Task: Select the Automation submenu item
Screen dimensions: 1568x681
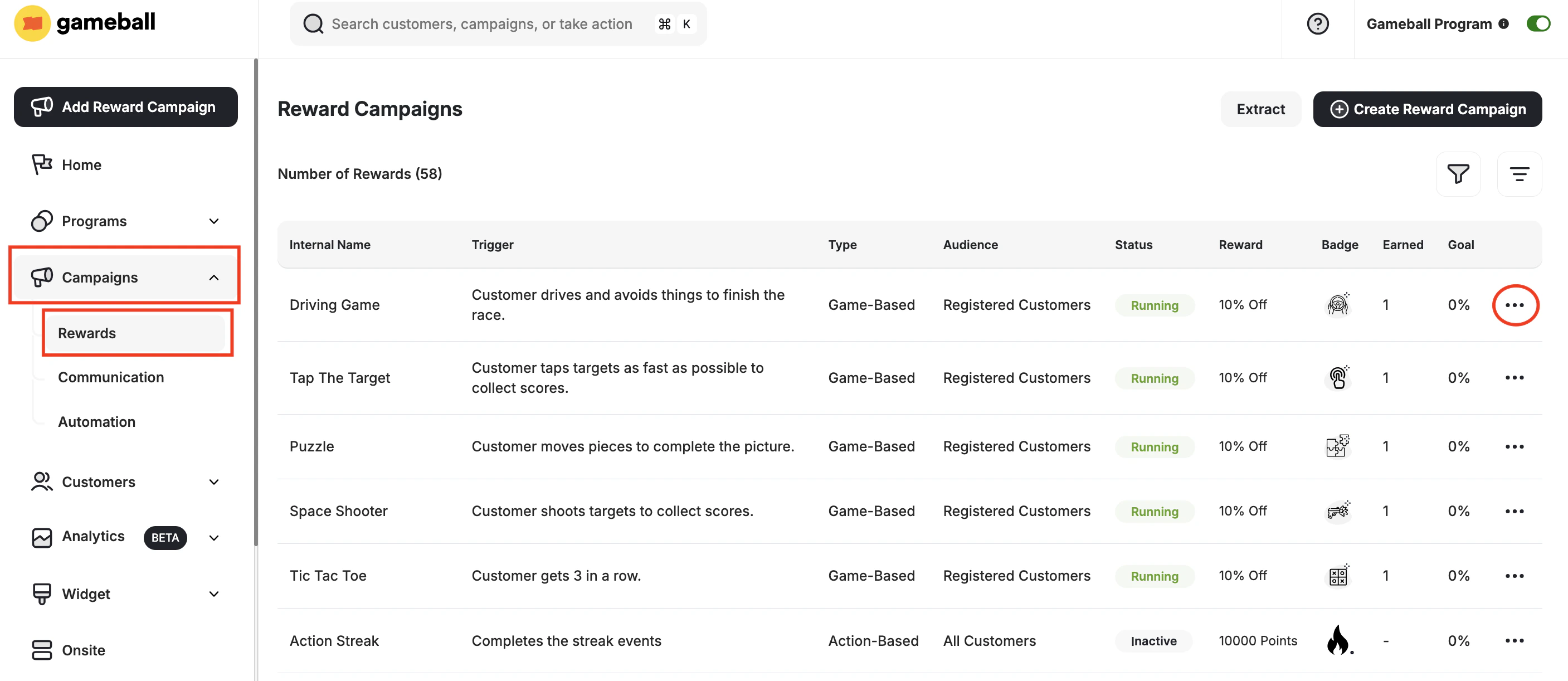Action: click(x=97, y=422)
